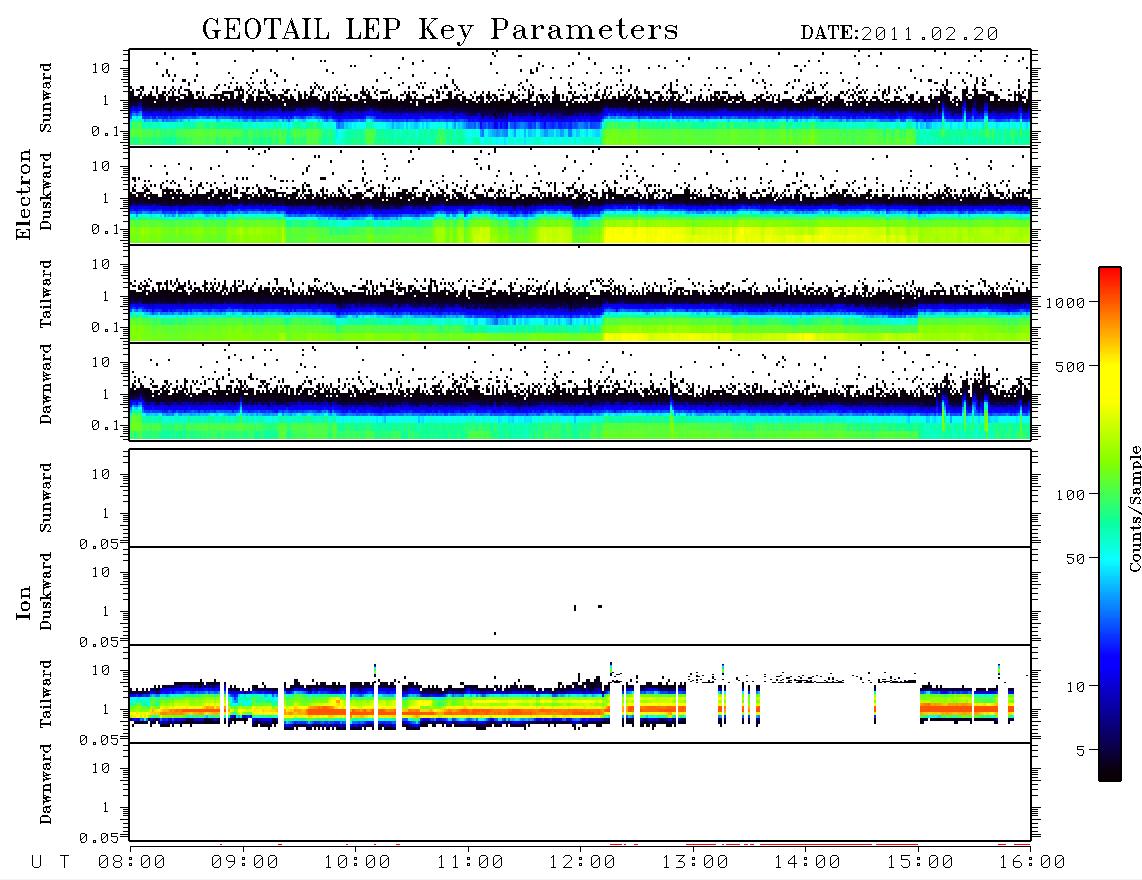
Task: Click the 16:00 time tick label
Action: coord(1032,863)
